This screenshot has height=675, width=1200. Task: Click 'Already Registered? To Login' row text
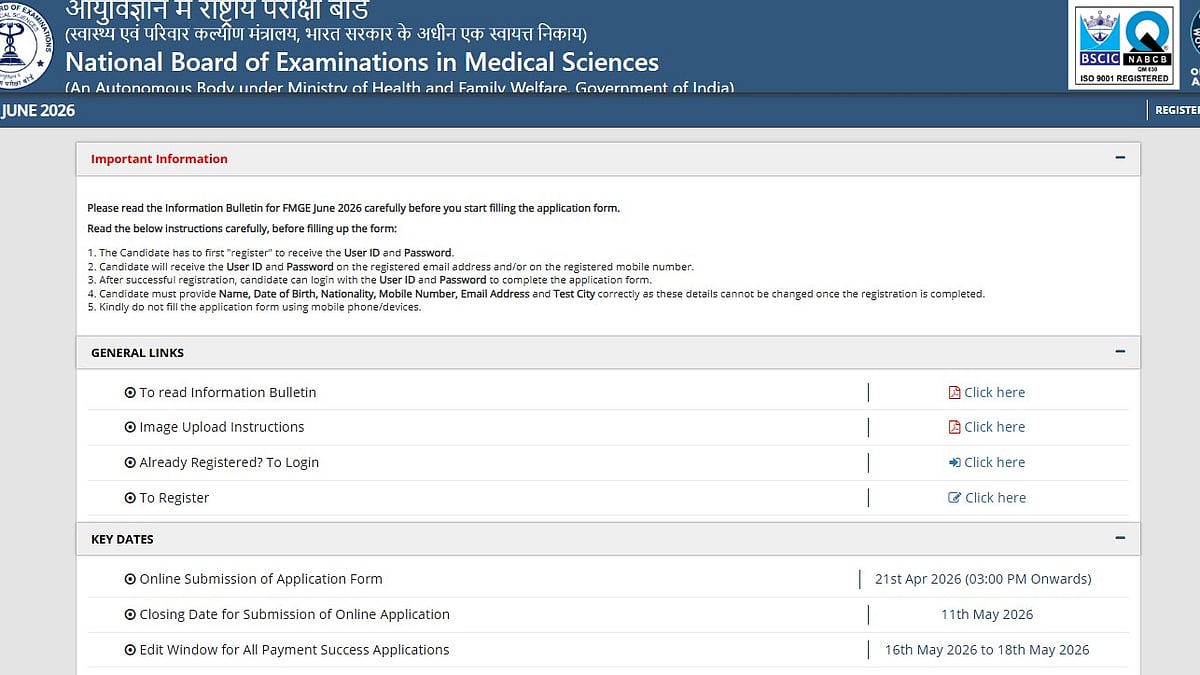pyautogui.click(x=230, y=462)
